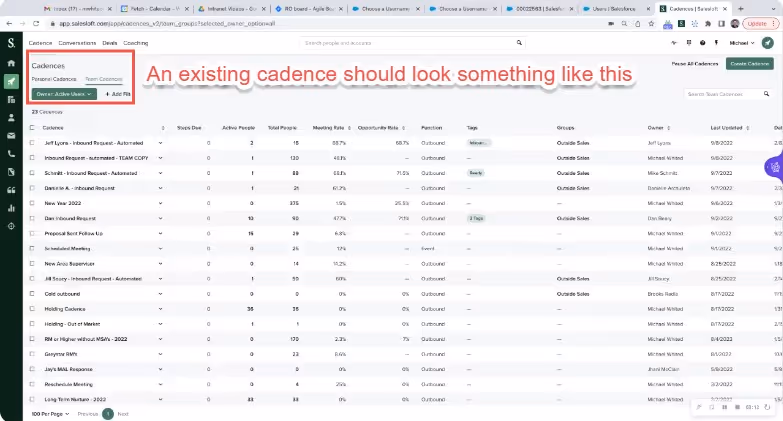
Task: Open the 100 Per Page dropdown
Action: coord(50,414)
